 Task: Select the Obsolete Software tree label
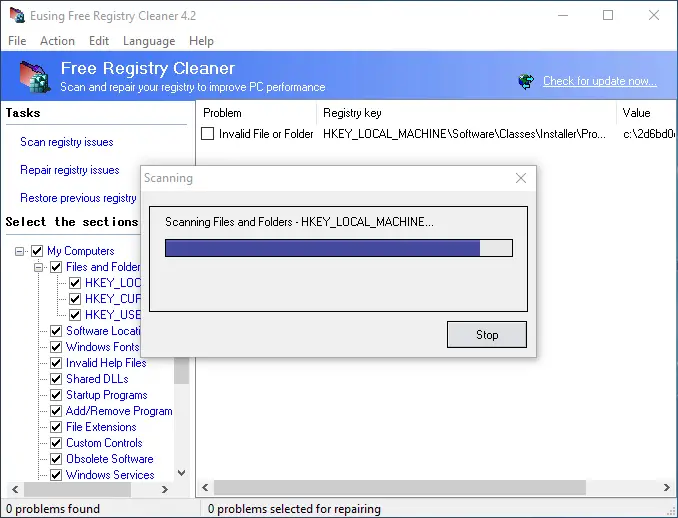coord(110,459)
